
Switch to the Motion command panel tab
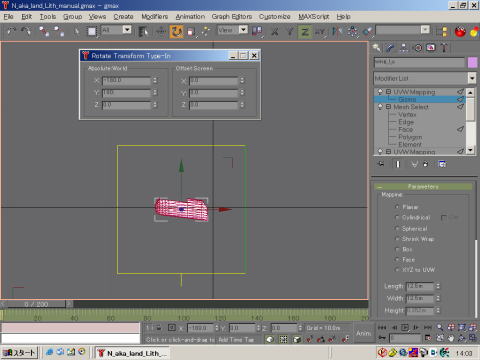pos(418,48)
